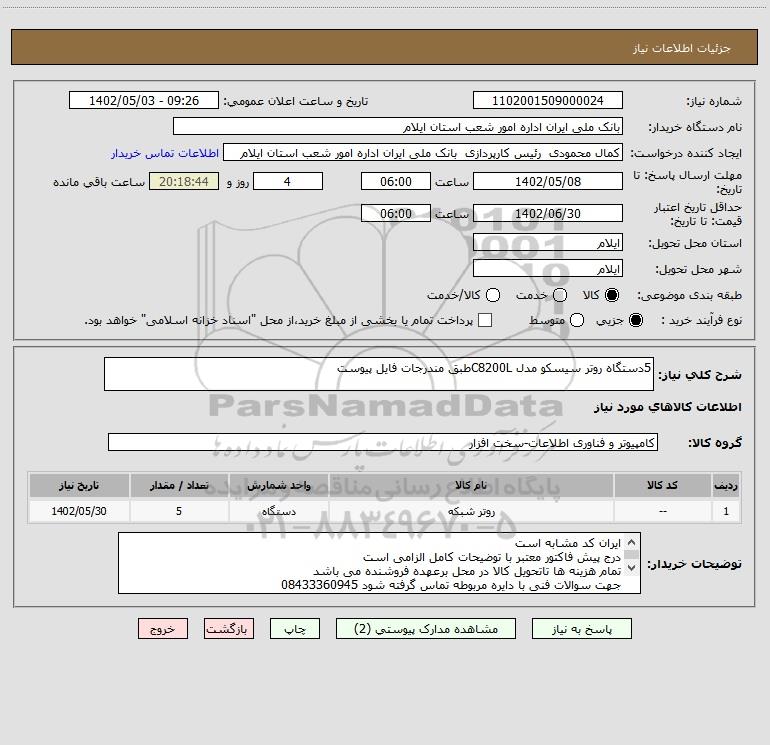
Task: Click remaining days field showing 4
Action: [288, 181]
